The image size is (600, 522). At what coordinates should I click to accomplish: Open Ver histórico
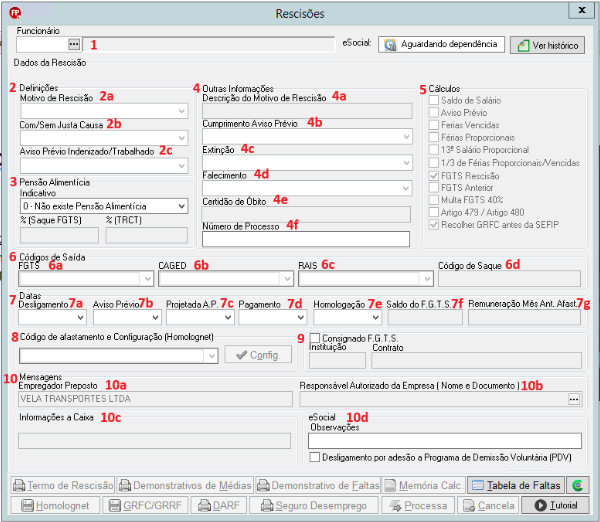click(547, 45)
